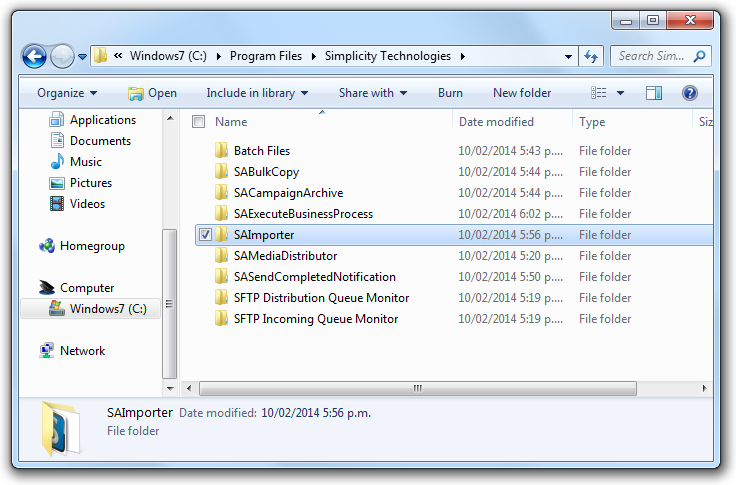The image size is (736, 485).
Task: Sort by the Type column header
Action: (x=592, y=122)
